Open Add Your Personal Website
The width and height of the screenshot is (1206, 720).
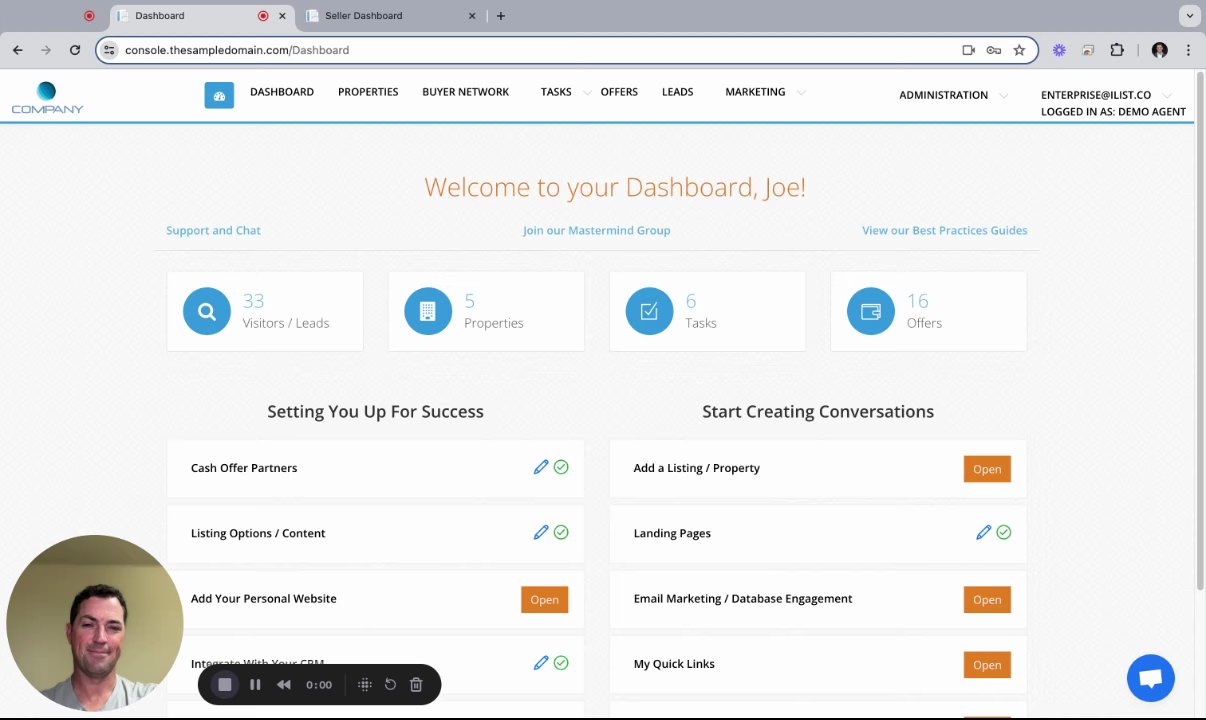(544, 599)
